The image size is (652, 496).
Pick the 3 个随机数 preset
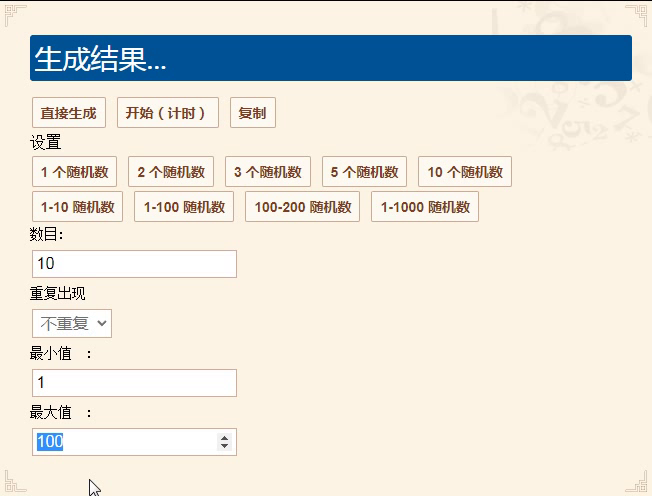click(x=268, y=172)
